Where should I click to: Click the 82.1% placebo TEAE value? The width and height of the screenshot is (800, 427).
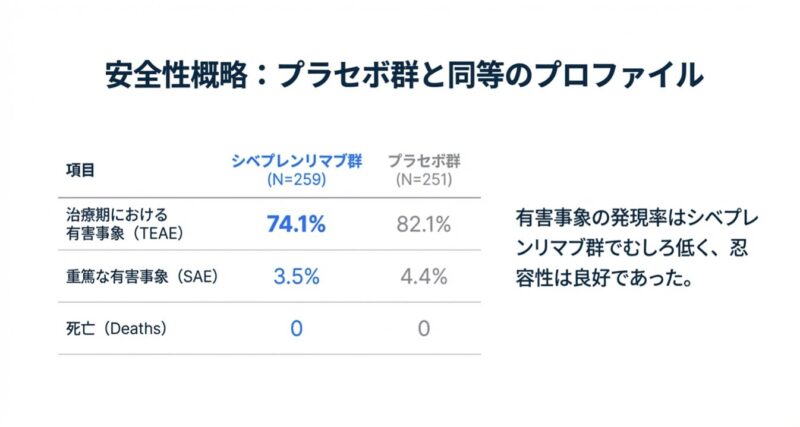pyautogui.click(x=424, y=224)
